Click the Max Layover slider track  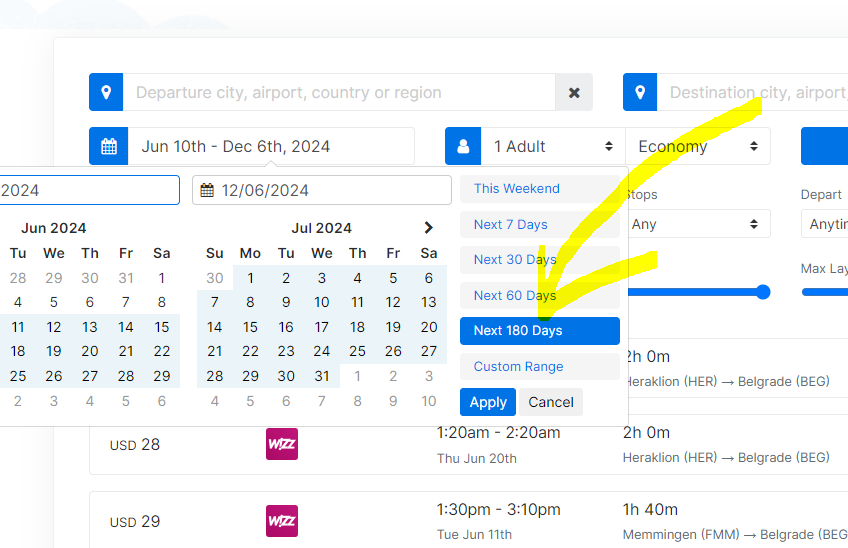pyautogui.click(x=825, y=292)
